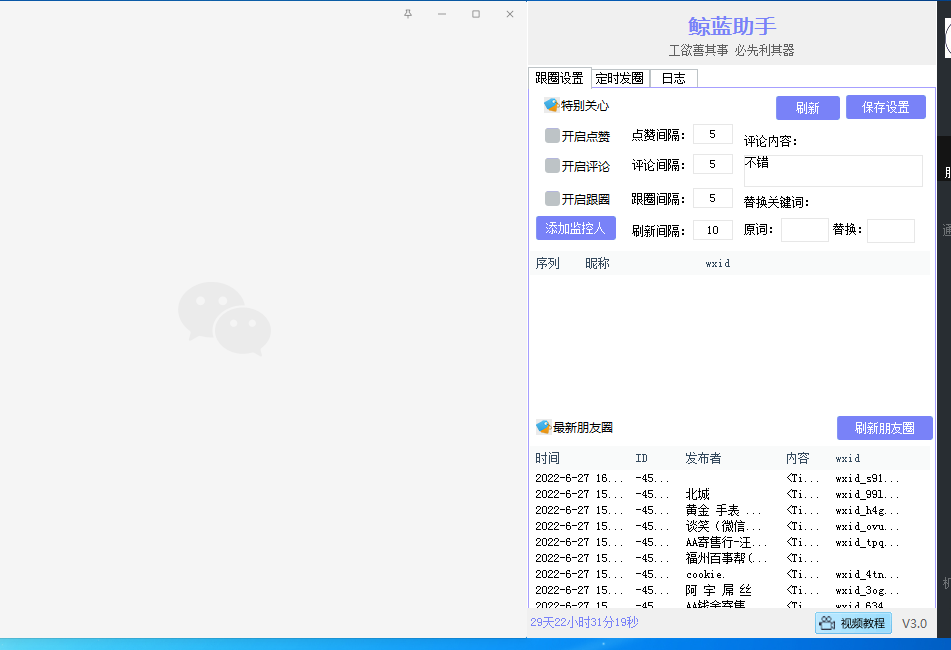Maximize the WeChat window
This screenshot has width=951, height=650.
(x=476, y=13)
